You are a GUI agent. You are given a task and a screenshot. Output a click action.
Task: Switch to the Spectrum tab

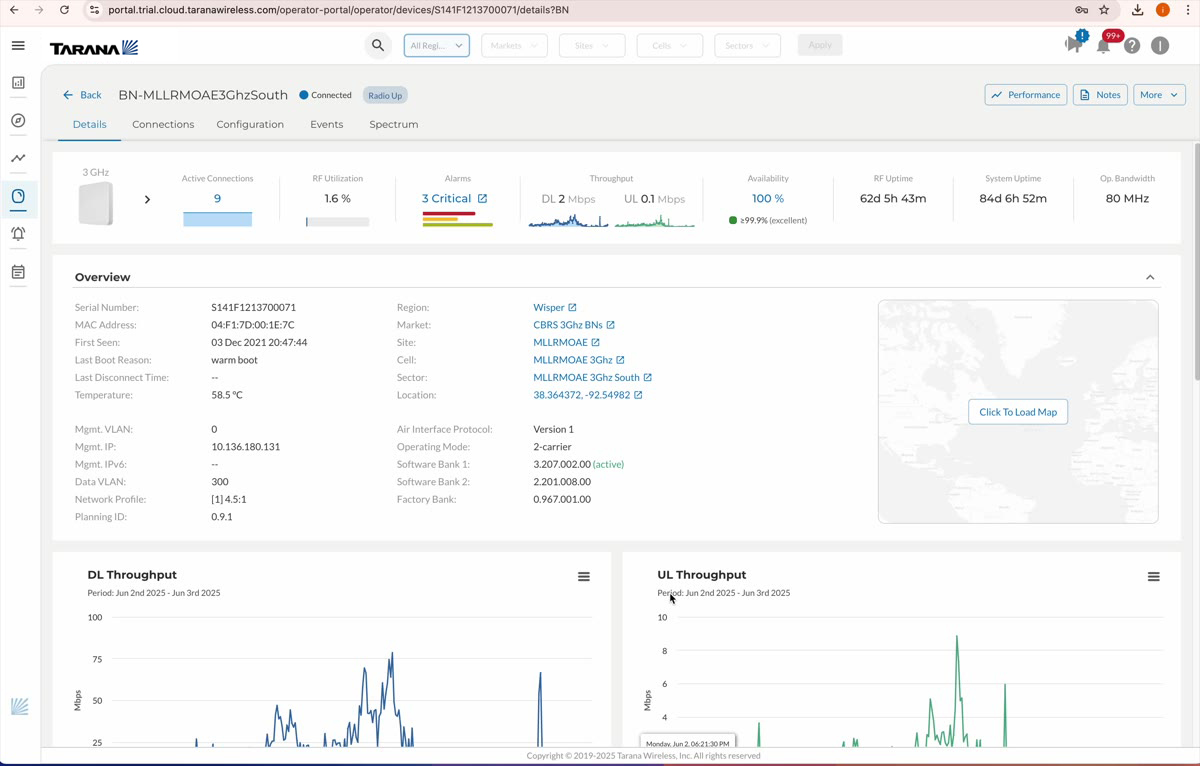click(x=393, y=124)
